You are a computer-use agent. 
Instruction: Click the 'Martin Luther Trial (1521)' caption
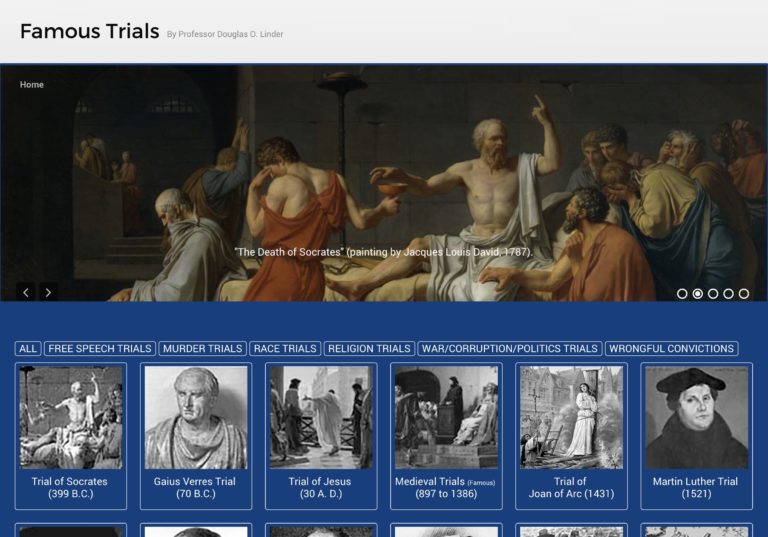point(696,488)
